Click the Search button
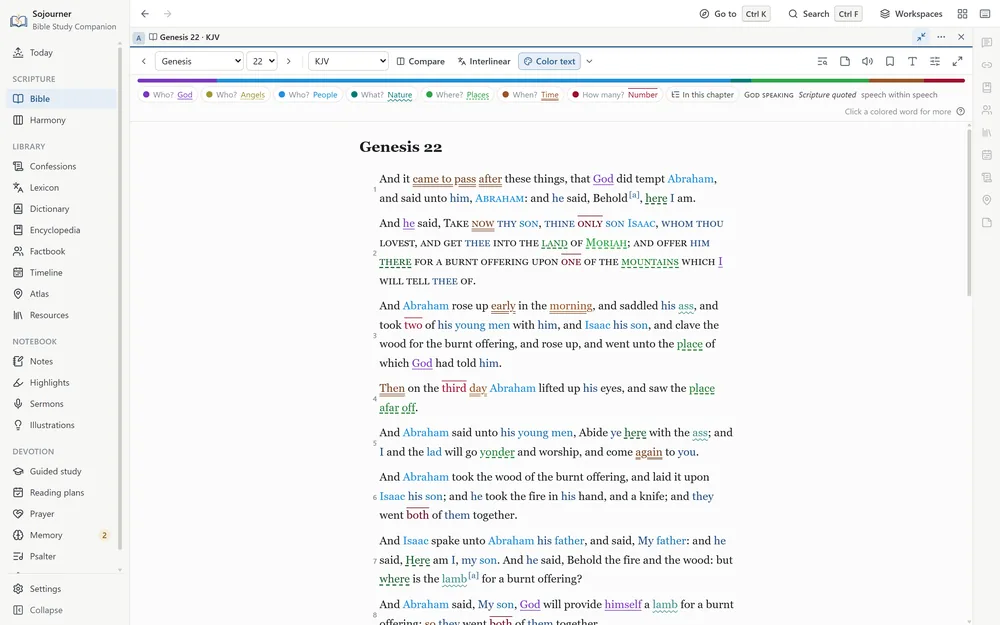This screenshot has width=1000, height=625. point(824,13)
